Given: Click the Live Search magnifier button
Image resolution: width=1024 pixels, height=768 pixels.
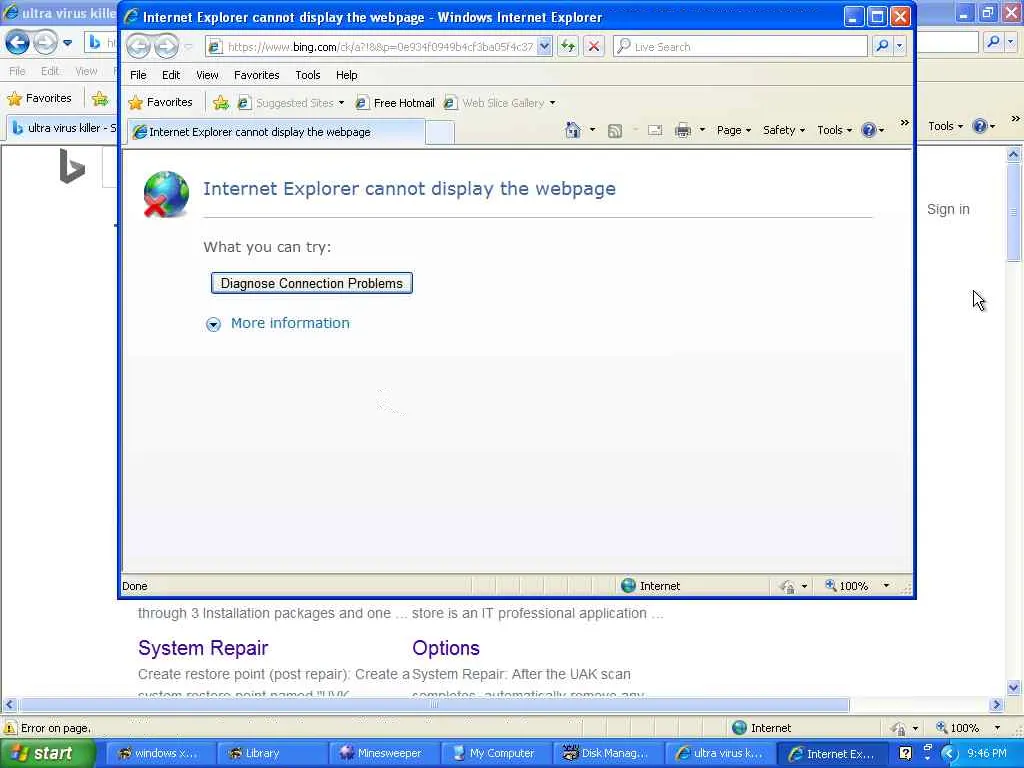Looking at the screenshot, I should click(x=882, y=46).
